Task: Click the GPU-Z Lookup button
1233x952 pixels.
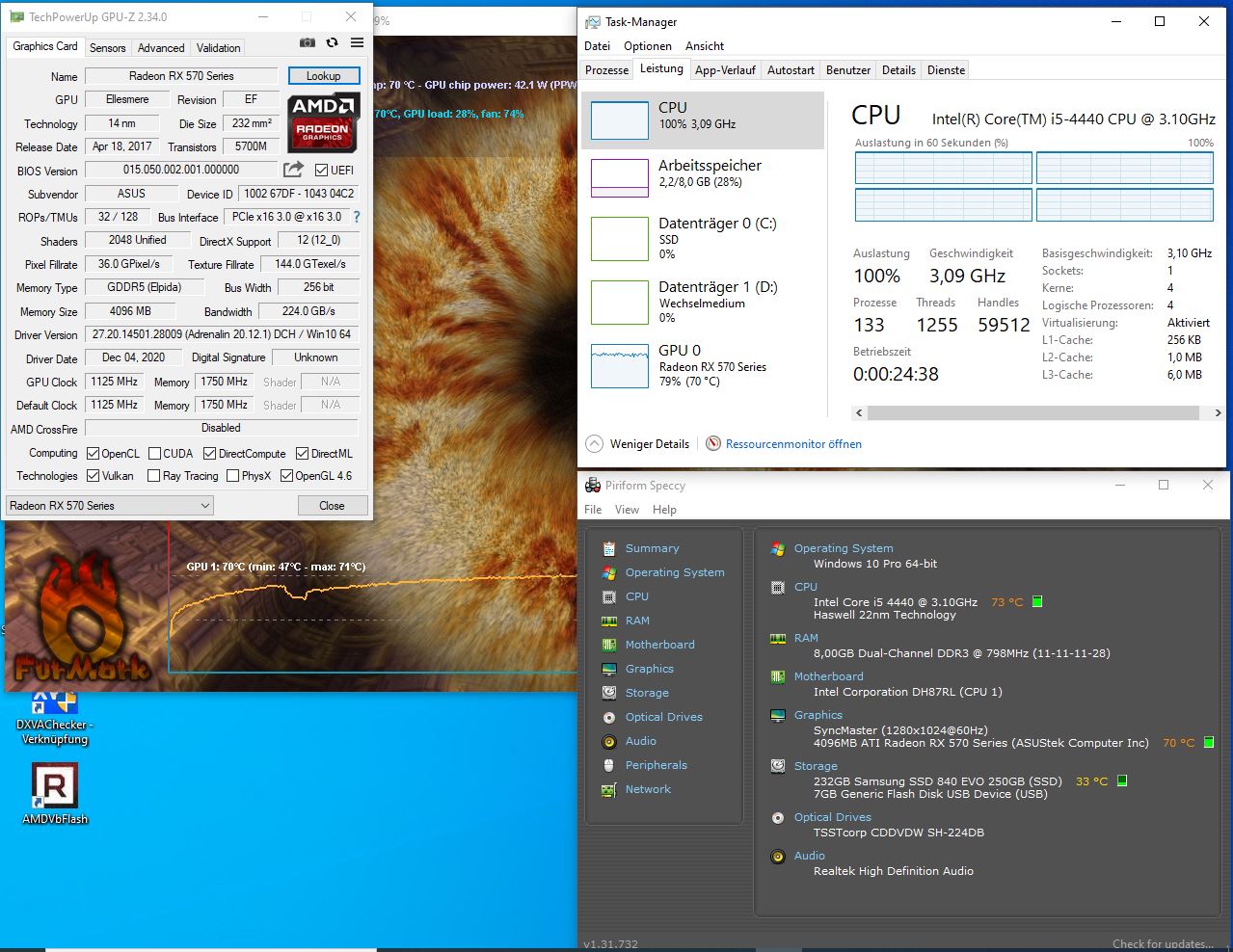Action: (x=324, y=76)
